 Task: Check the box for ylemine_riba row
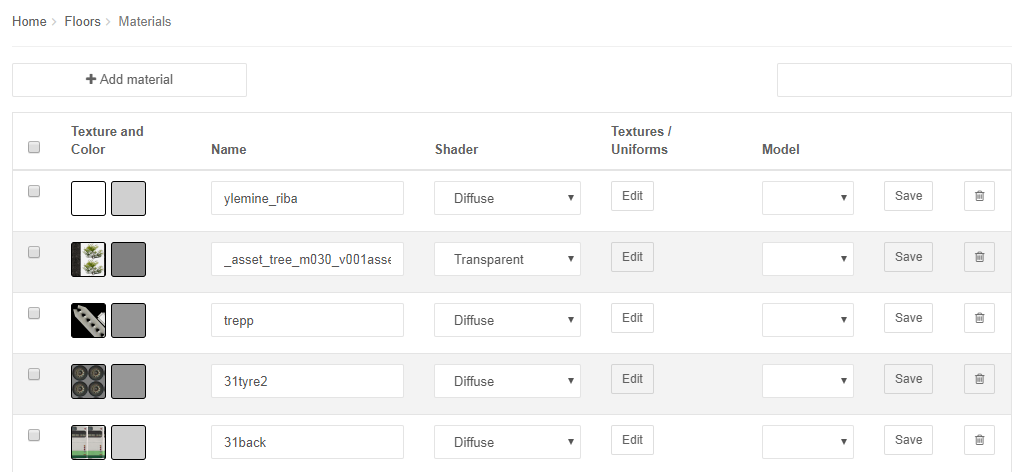tap(34, 191)
